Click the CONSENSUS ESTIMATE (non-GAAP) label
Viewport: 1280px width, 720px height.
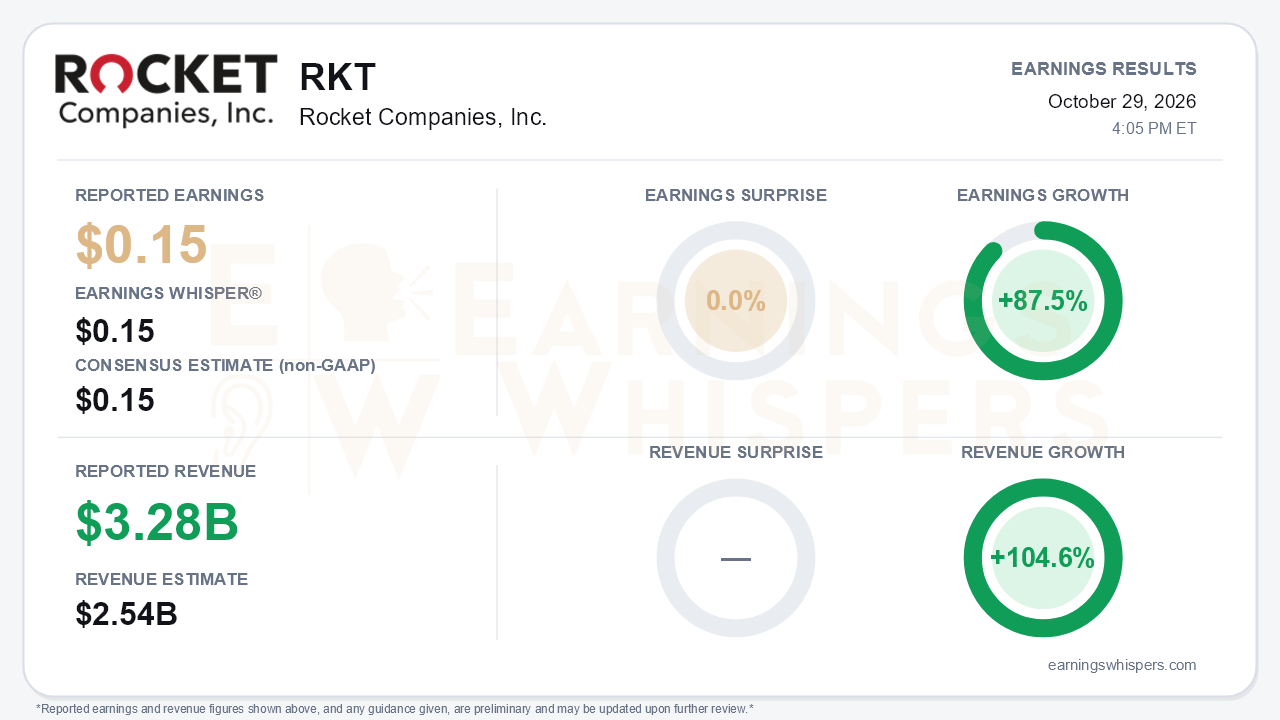(x=225, y=365)
